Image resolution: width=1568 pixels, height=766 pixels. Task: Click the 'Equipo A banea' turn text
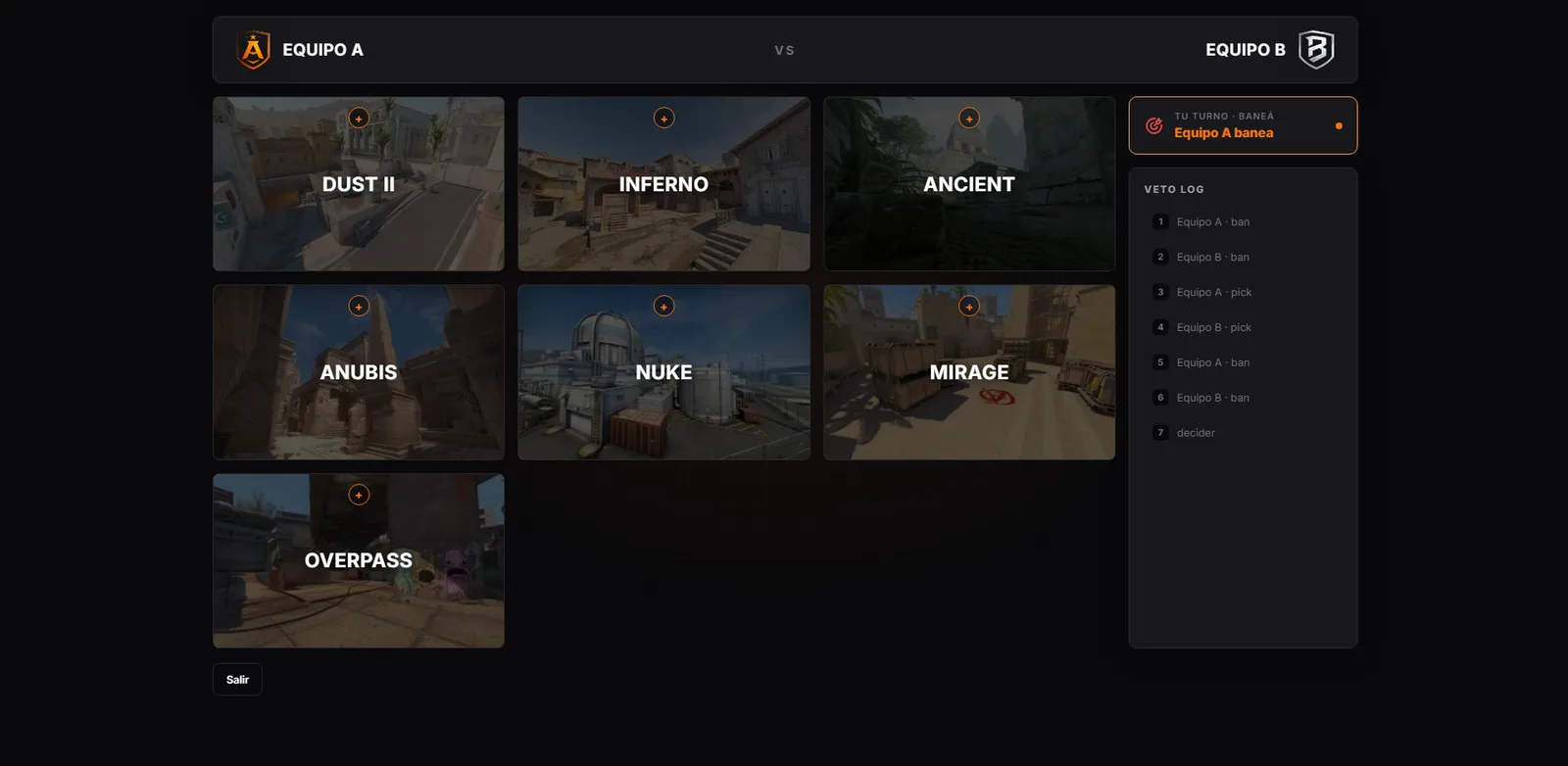point(1224,133)
